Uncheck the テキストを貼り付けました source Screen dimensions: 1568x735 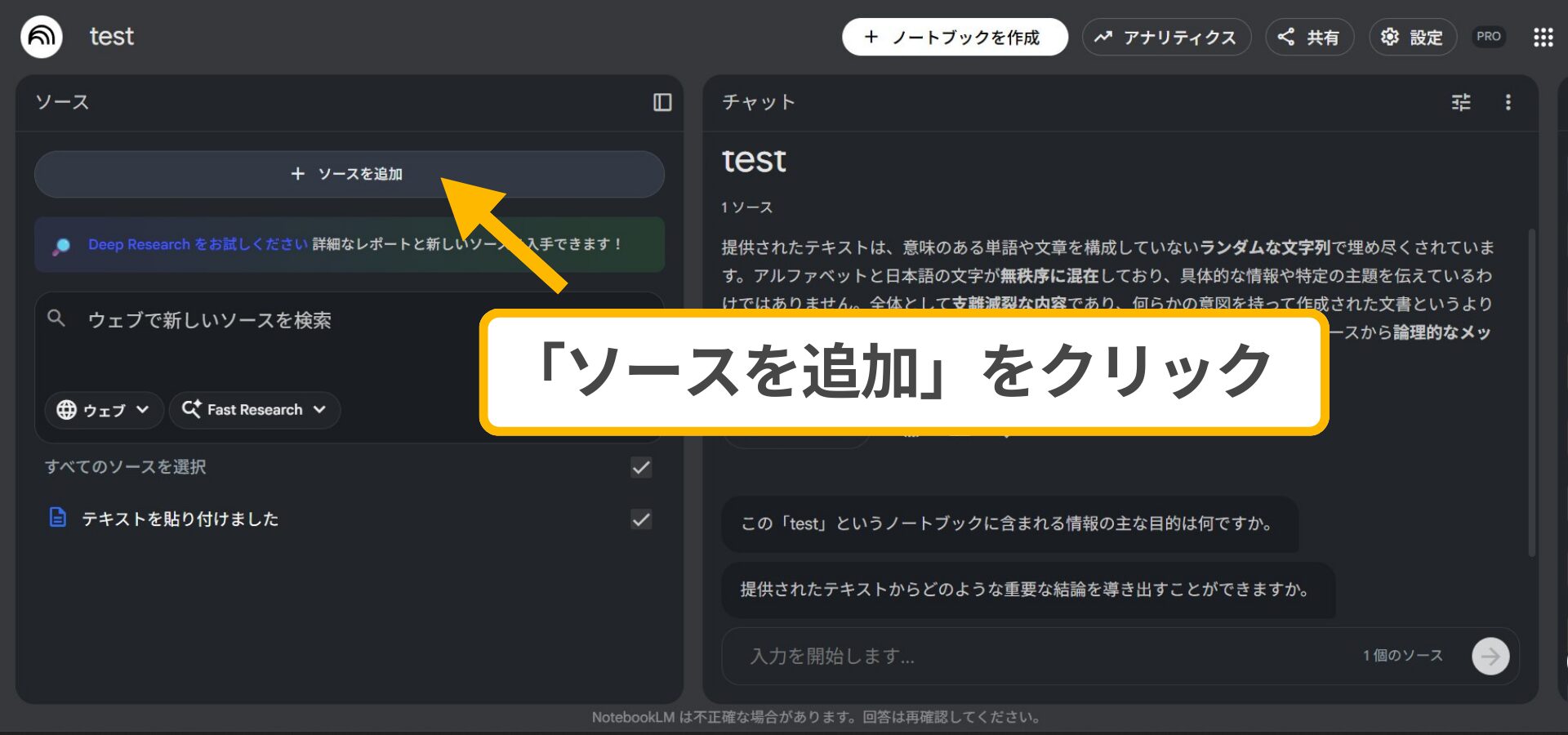640,519
